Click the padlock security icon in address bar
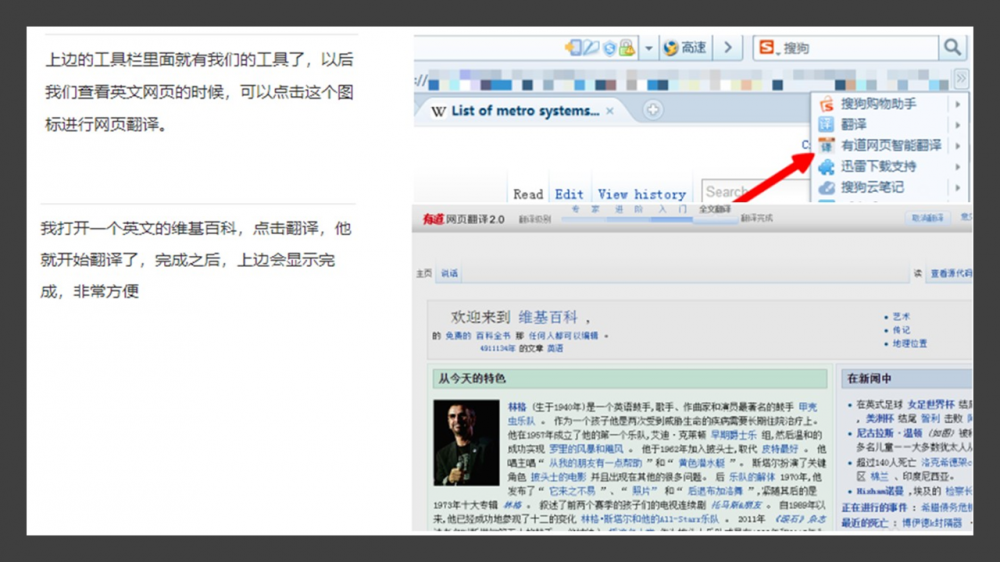 pos(626,48)
